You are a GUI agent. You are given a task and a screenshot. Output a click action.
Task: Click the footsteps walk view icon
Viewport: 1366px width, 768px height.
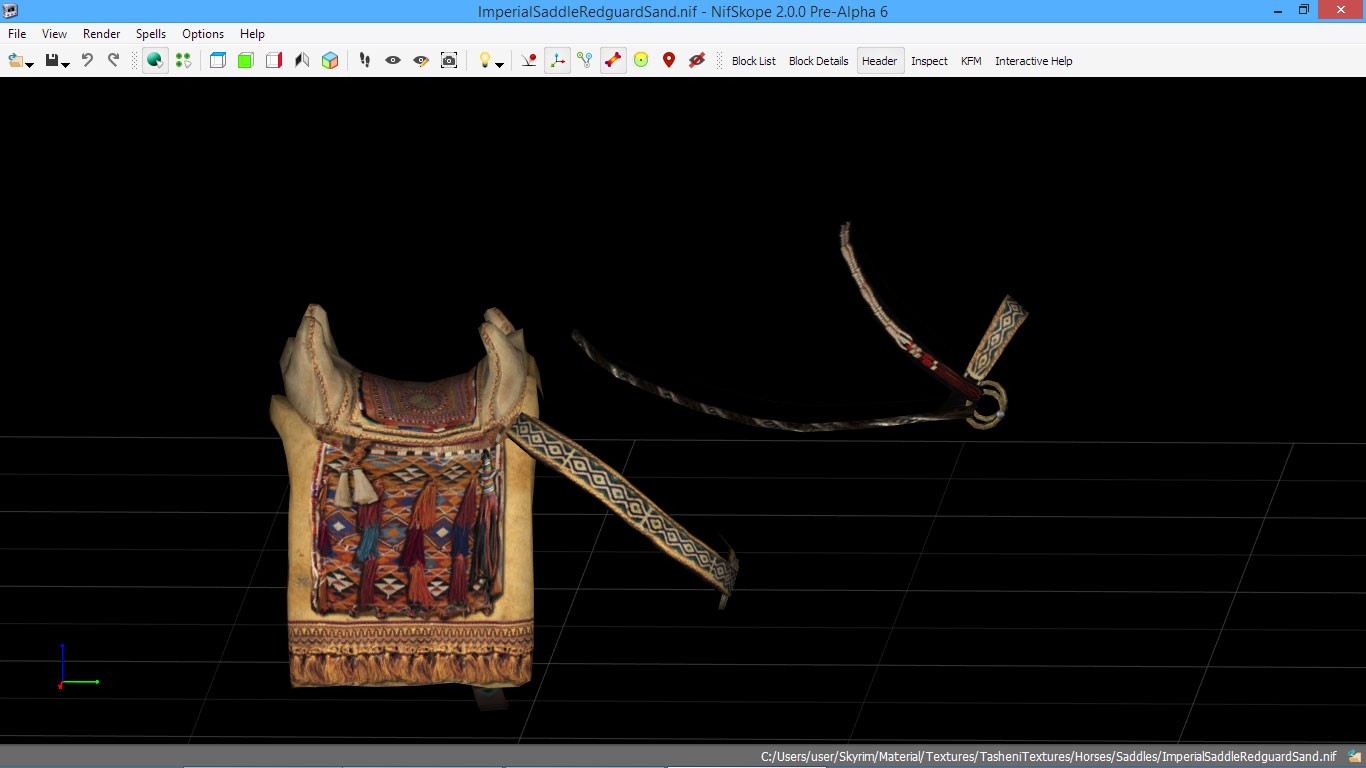(365, 60)
